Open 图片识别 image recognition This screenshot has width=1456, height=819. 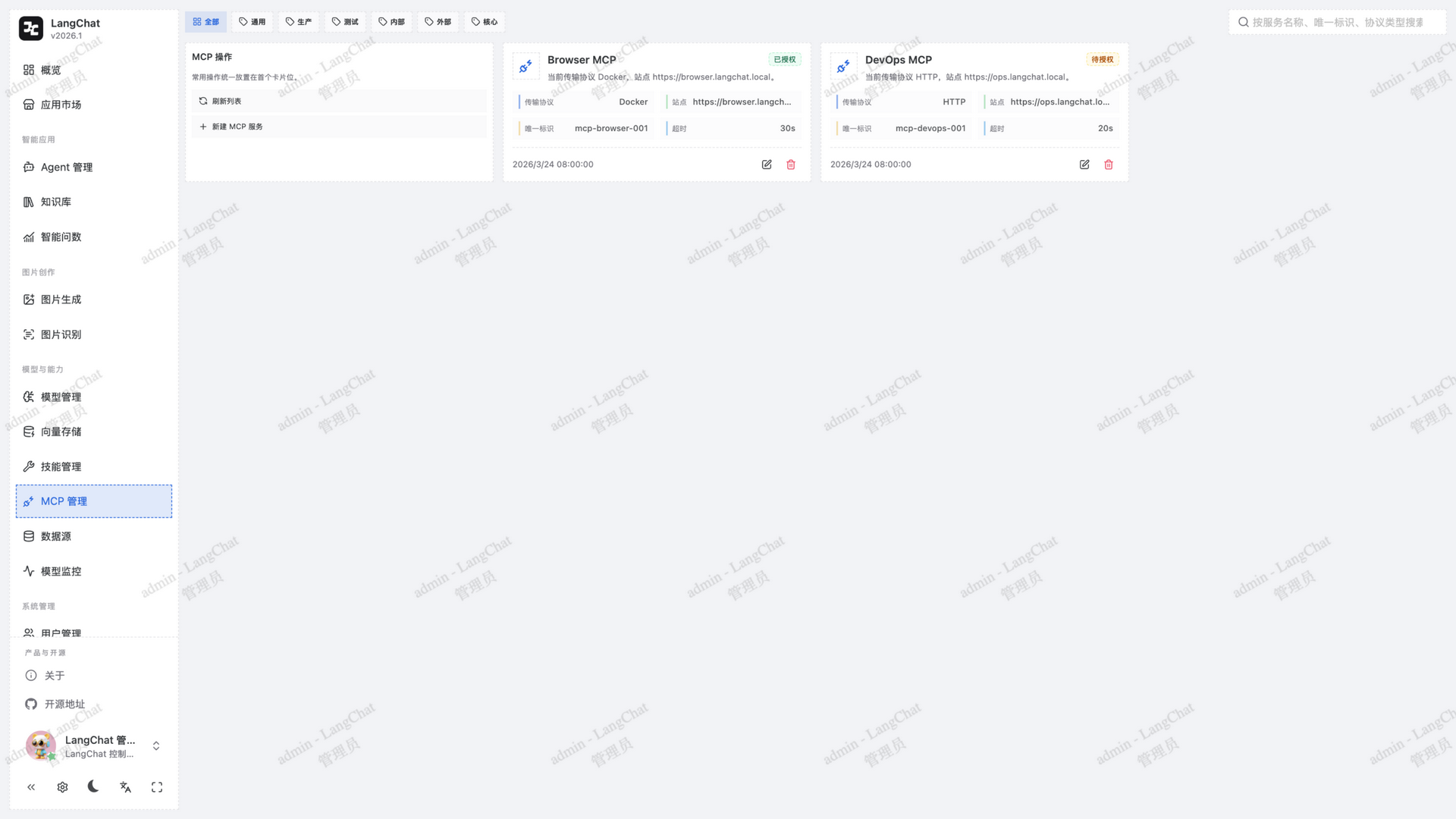[94, 334]
